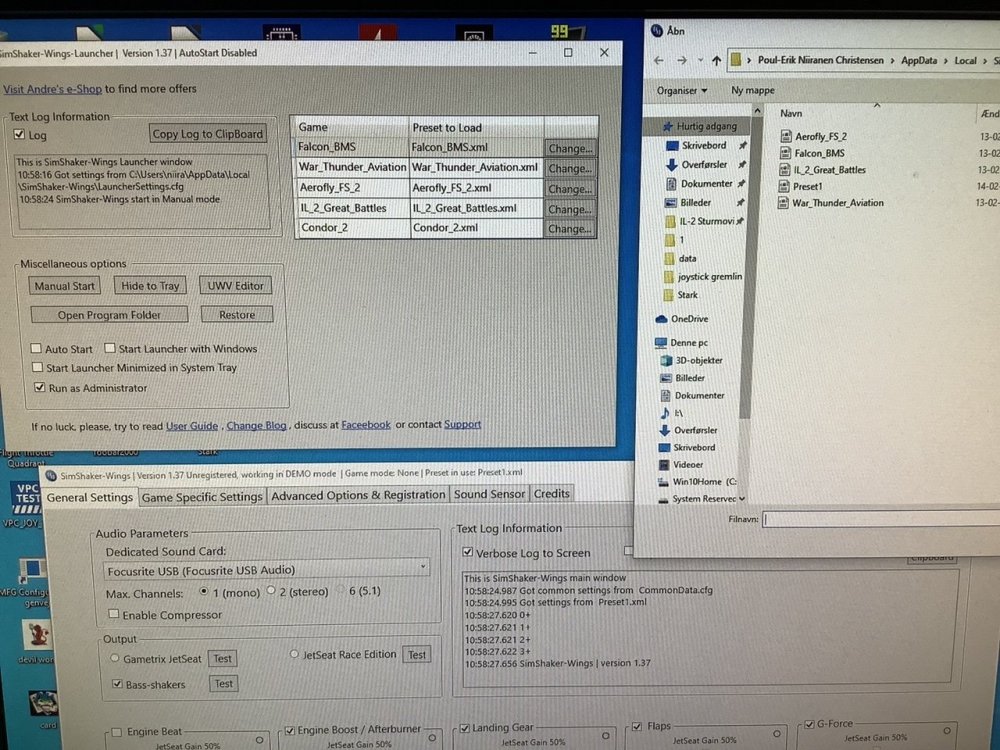This screenshot has height=750, width=1000.
Task: Switch to Game Specific Settings tab
Action: [x=202, y=497]
